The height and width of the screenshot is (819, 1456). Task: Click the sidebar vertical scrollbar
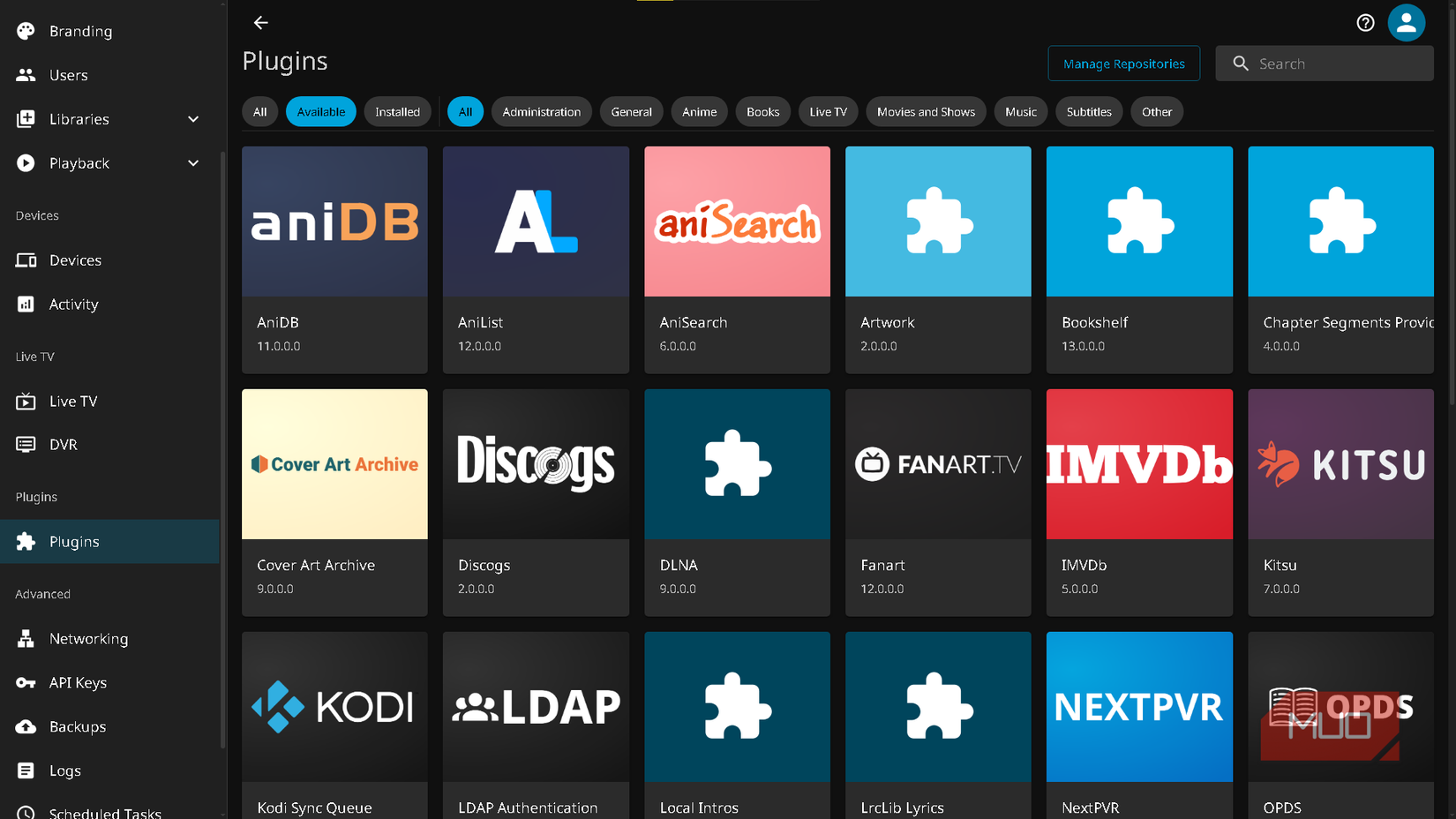[x=223, y=450]
